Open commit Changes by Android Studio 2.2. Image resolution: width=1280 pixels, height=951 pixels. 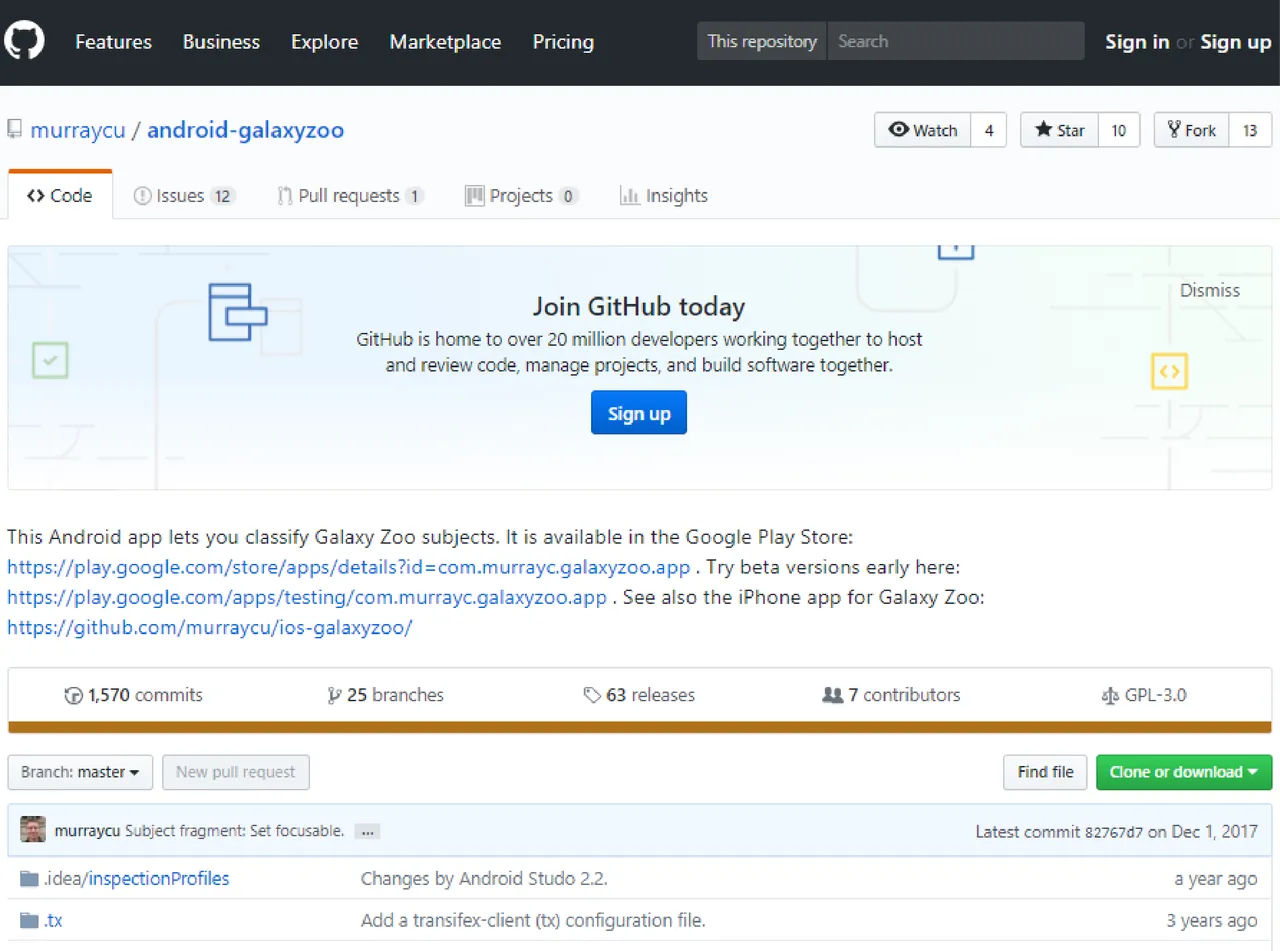click(x=484, y=879)
